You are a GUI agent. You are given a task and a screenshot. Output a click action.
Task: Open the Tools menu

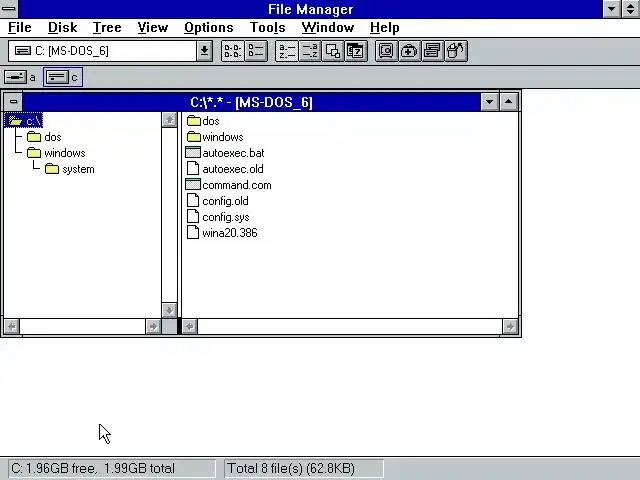pos(267,27)
